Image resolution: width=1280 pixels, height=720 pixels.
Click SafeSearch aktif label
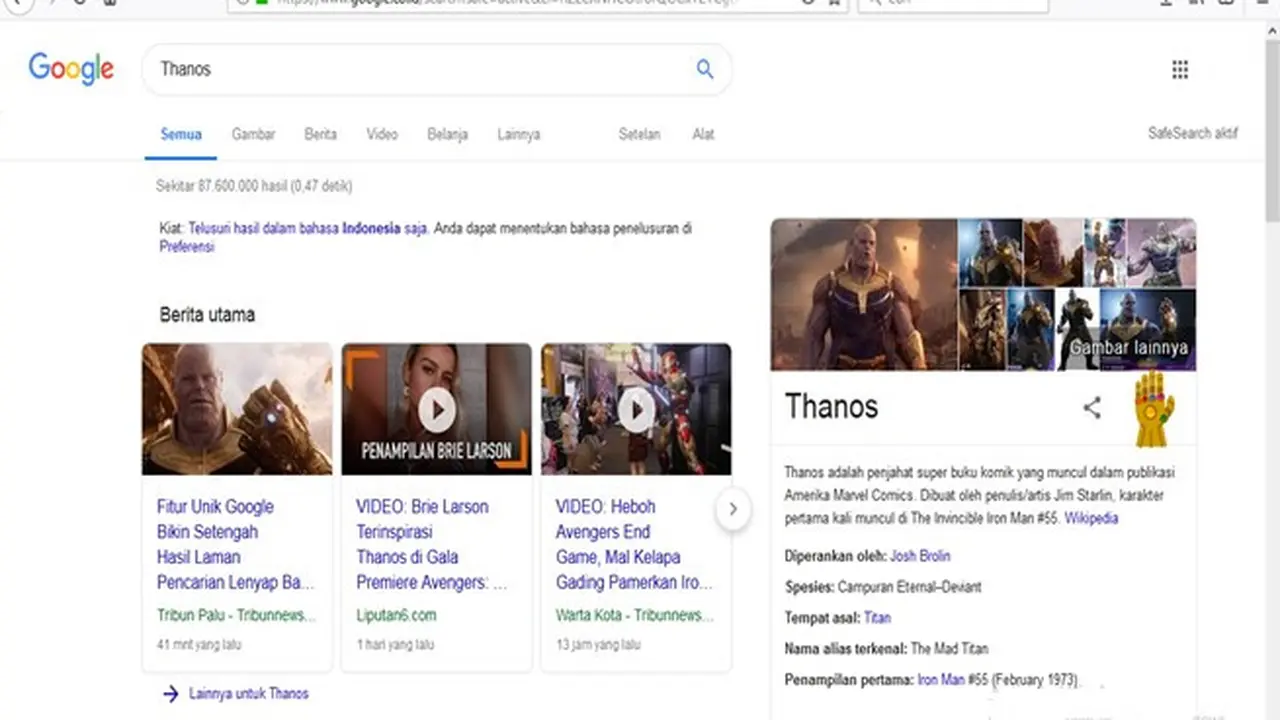[1192, 133]
